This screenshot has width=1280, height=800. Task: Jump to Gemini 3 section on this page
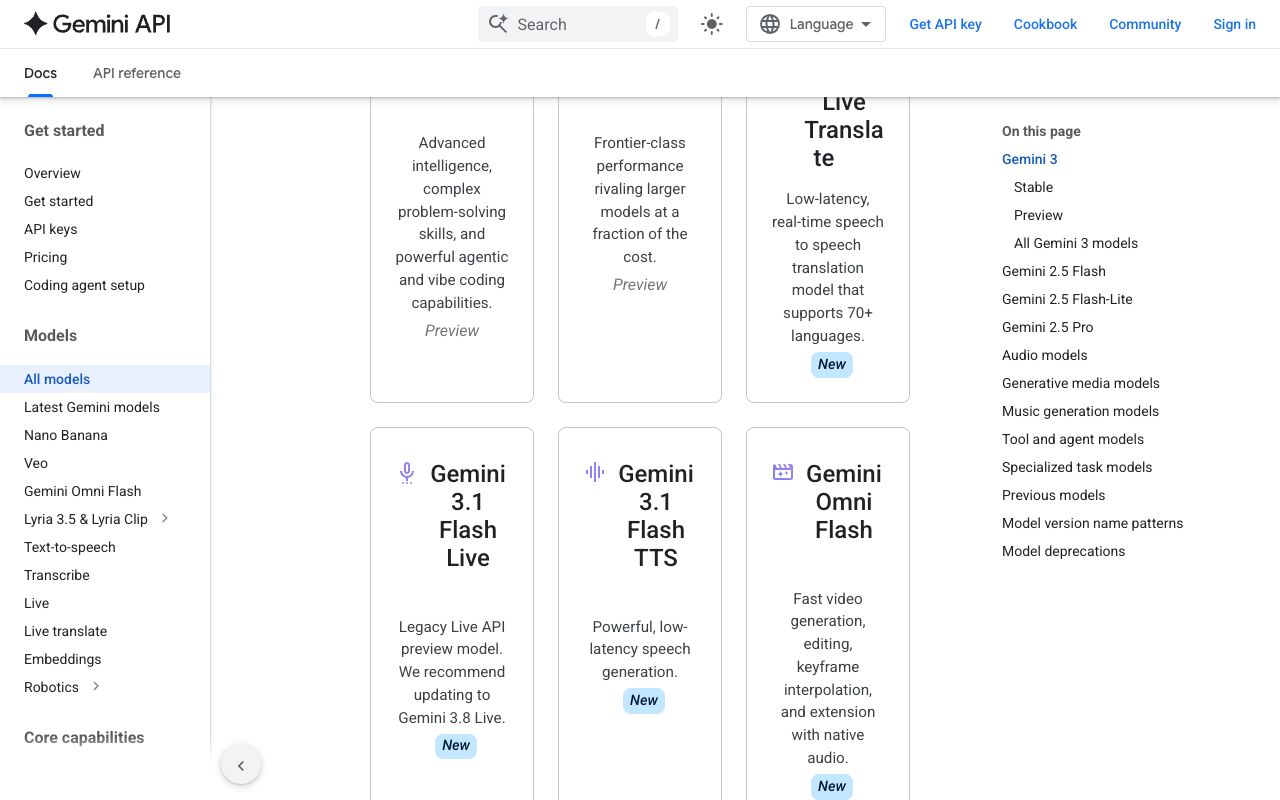1030,159
